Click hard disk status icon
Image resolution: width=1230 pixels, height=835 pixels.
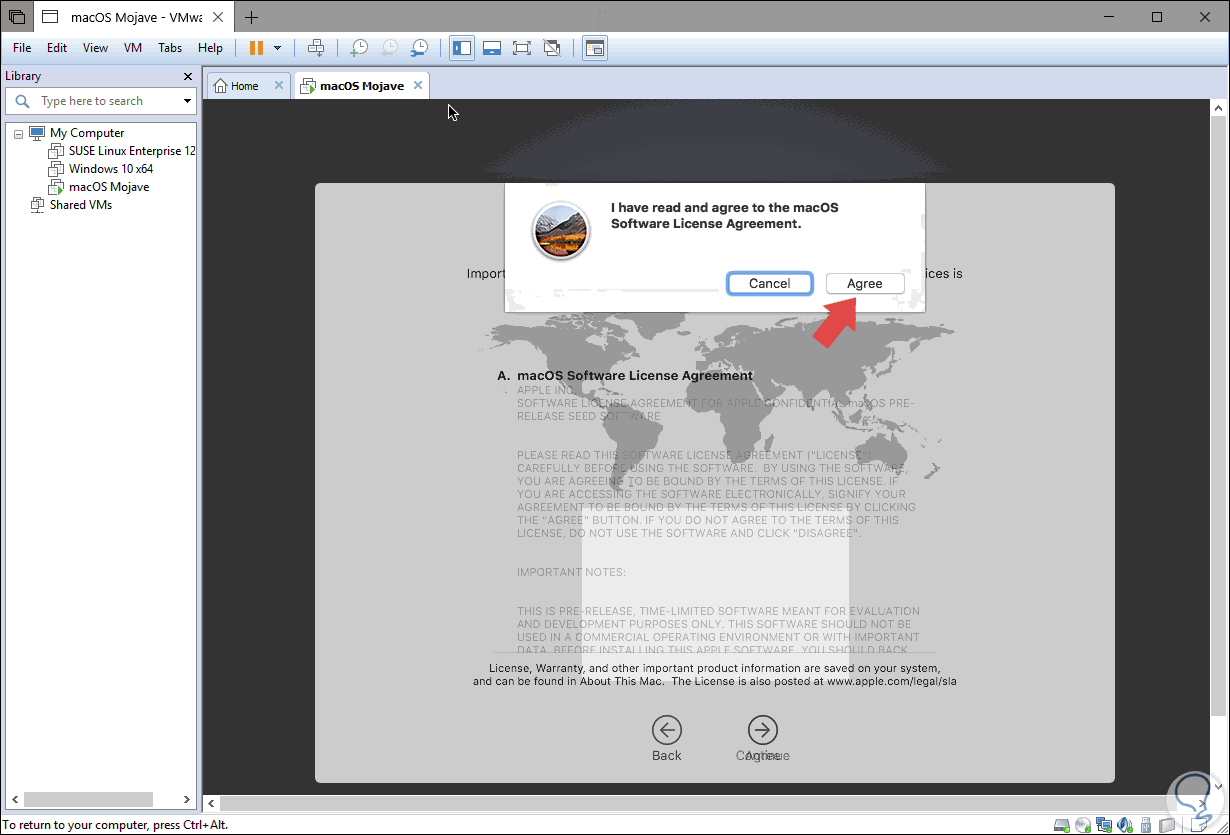[x=1064, y=825]
